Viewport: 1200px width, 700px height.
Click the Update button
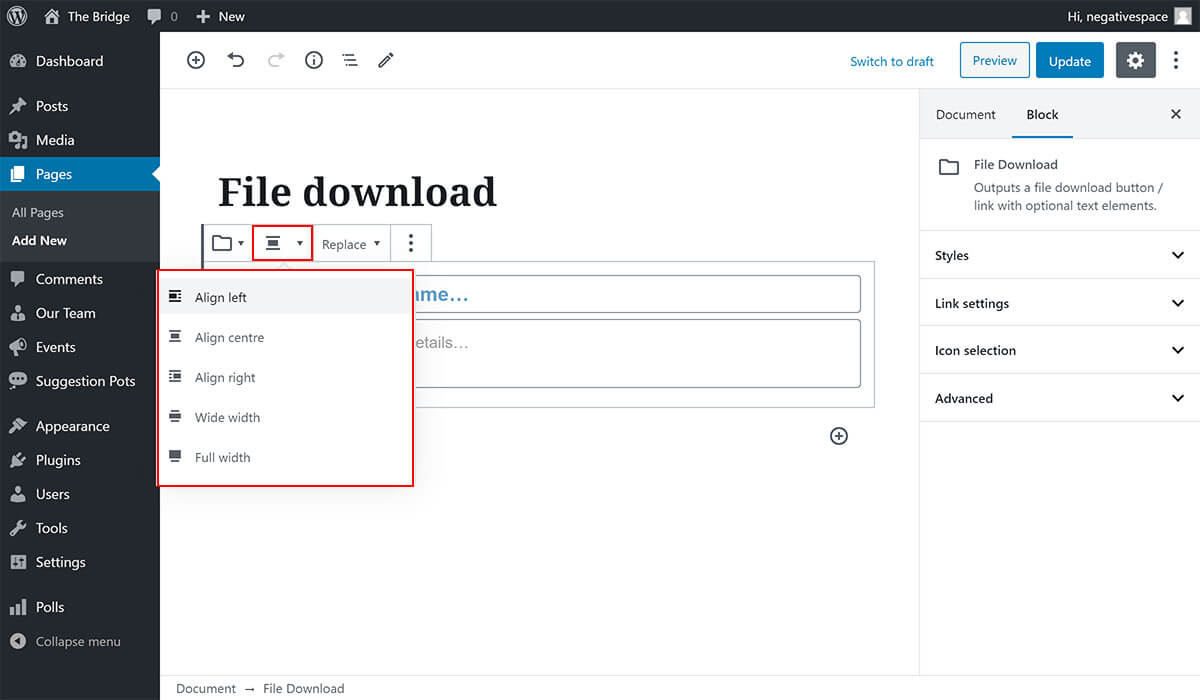1069,60
